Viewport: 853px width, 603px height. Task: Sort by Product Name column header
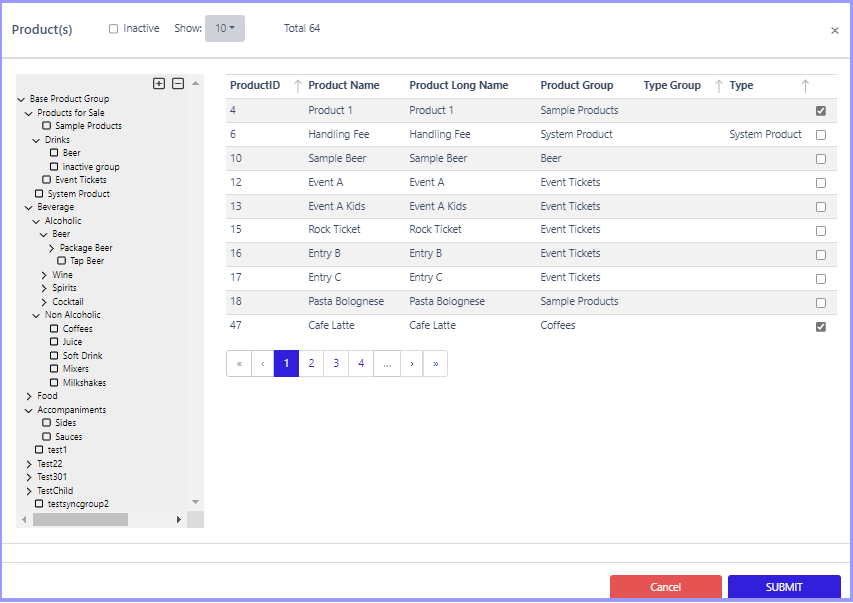coord(344,85)
